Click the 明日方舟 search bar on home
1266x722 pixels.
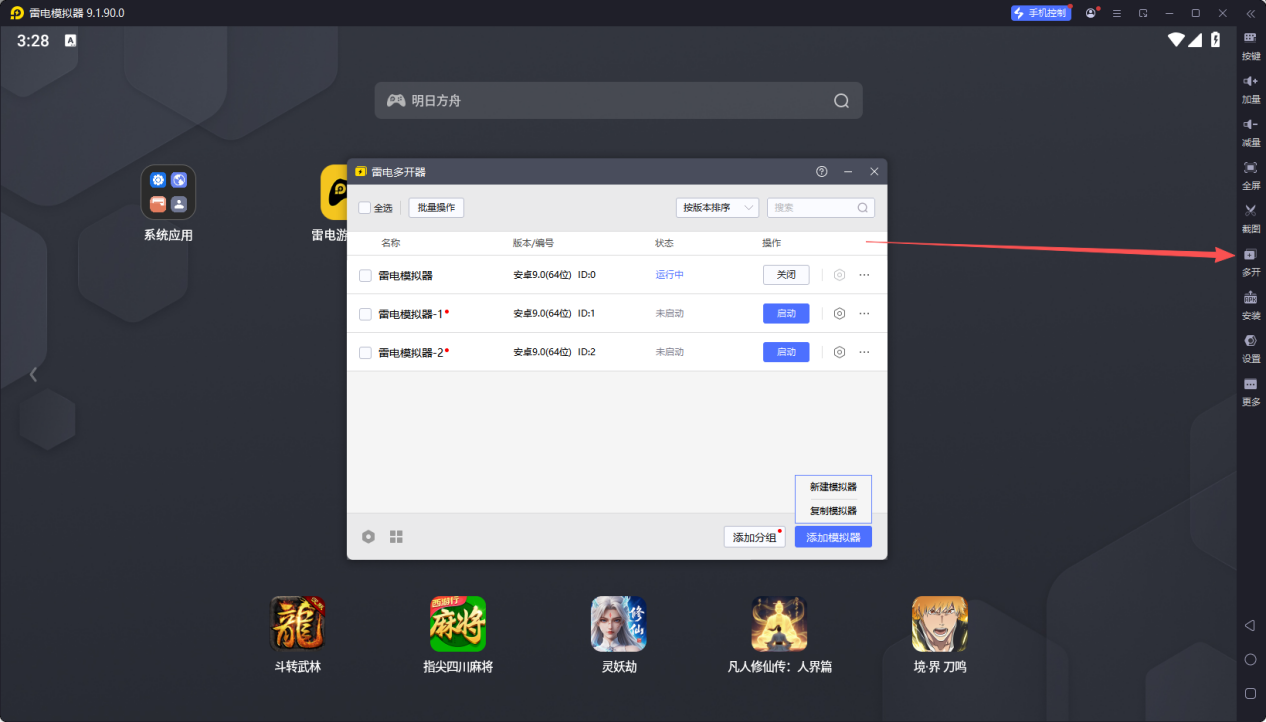(x=618, y=101)
